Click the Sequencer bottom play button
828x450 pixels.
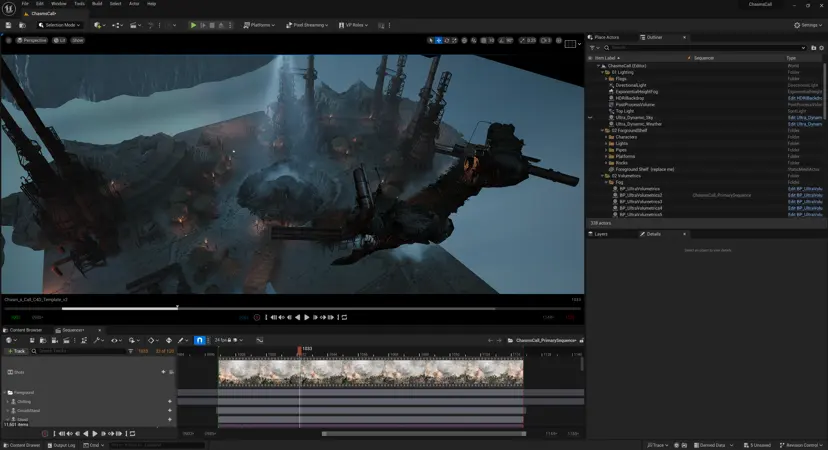[x=95, y=434]
